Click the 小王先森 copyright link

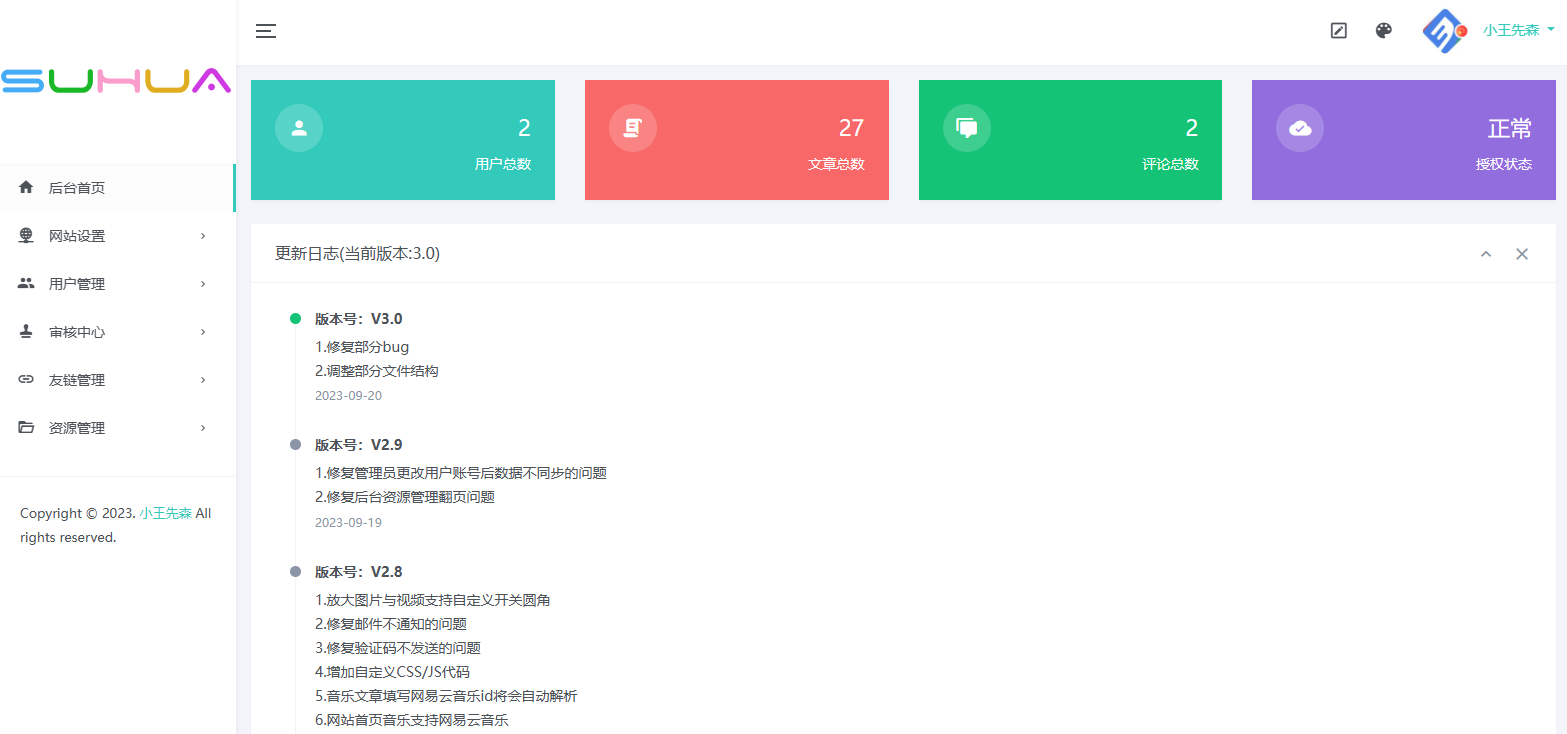(x=165, y=513)
